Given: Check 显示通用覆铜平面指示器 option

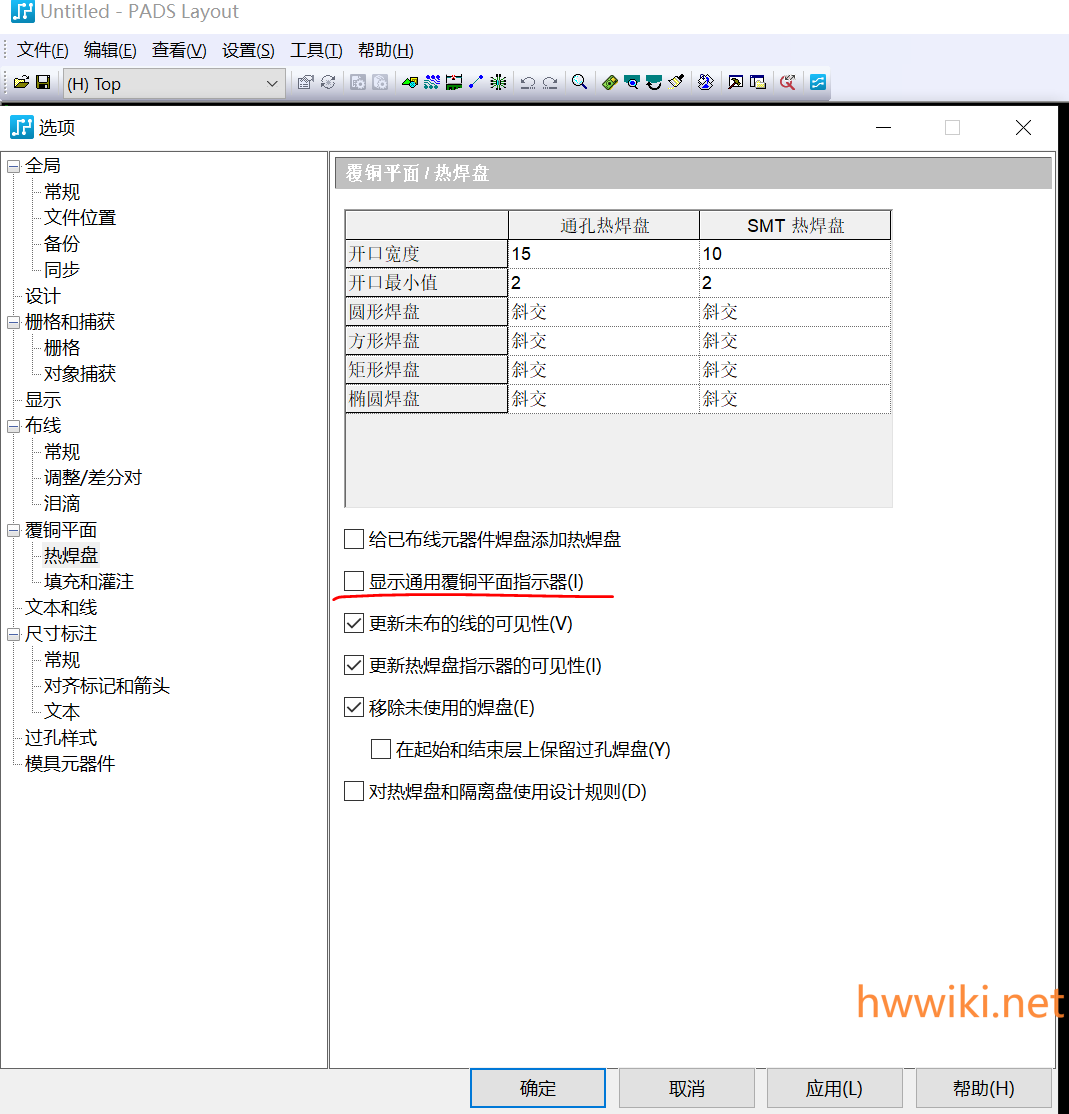Looking at the screenshot, I should coord(354,581).
